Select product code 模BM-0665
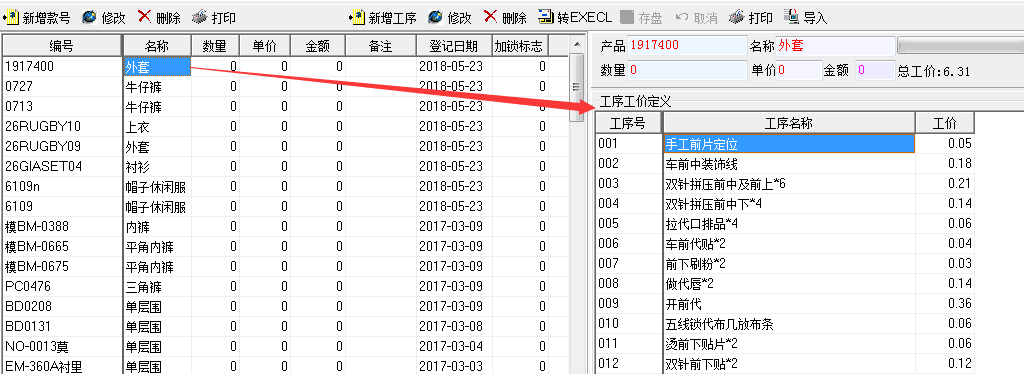This screenshot has height=374, width=1024. (x=37, y=247)
